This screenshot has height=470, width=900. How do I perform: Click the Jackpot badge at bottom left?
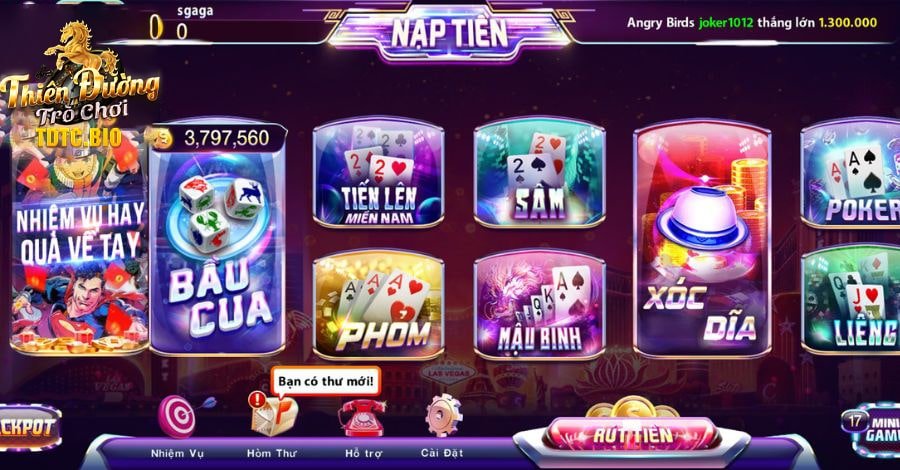pyautogui.click(x=29, y=428)
